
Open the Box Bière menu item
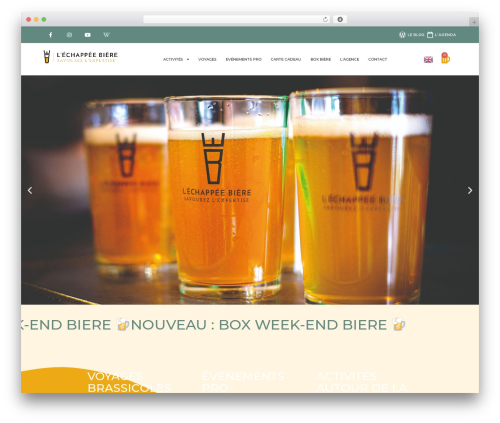(321, 59)
